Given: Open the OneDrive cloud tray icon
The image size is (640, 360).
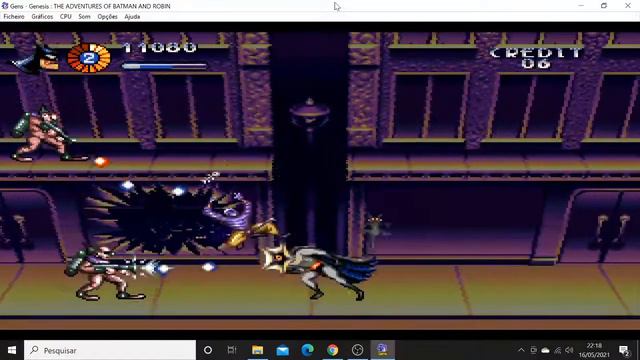Looking at the screenshot, I should [x=545, y=350].
